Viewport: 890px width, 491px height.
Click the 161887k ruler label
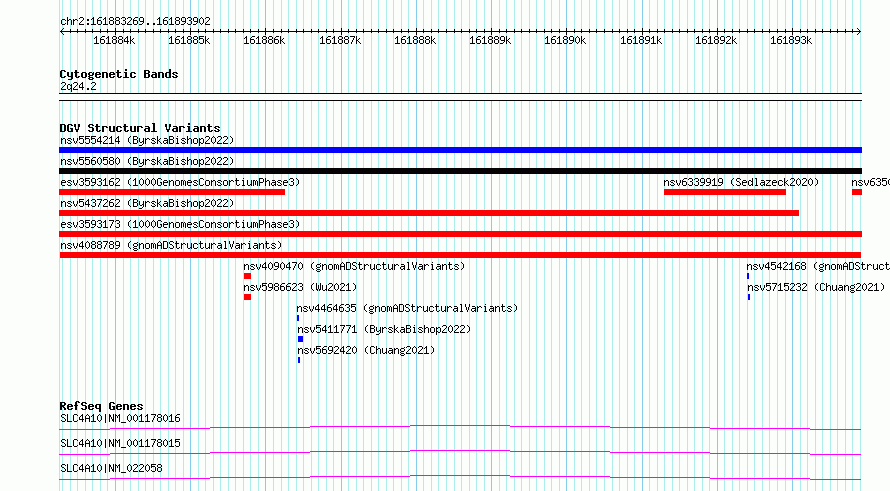pyautogui.click(x=340, y=40)
